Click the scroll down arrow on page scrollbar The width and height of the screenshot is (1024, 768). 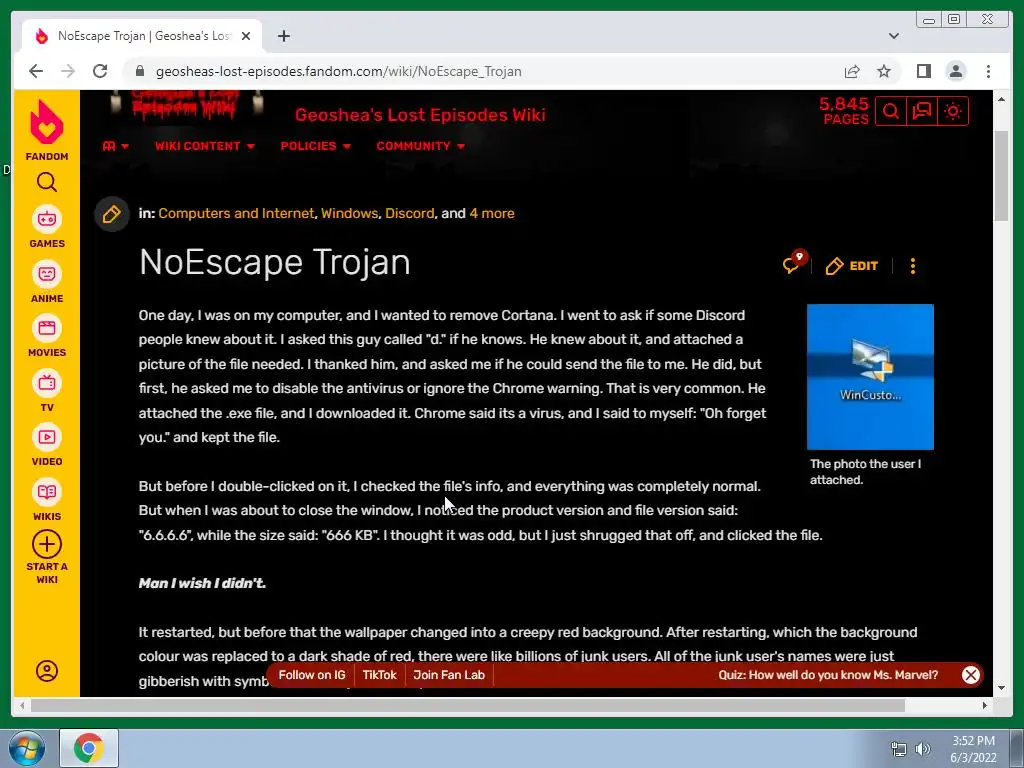coord(1001,688)
